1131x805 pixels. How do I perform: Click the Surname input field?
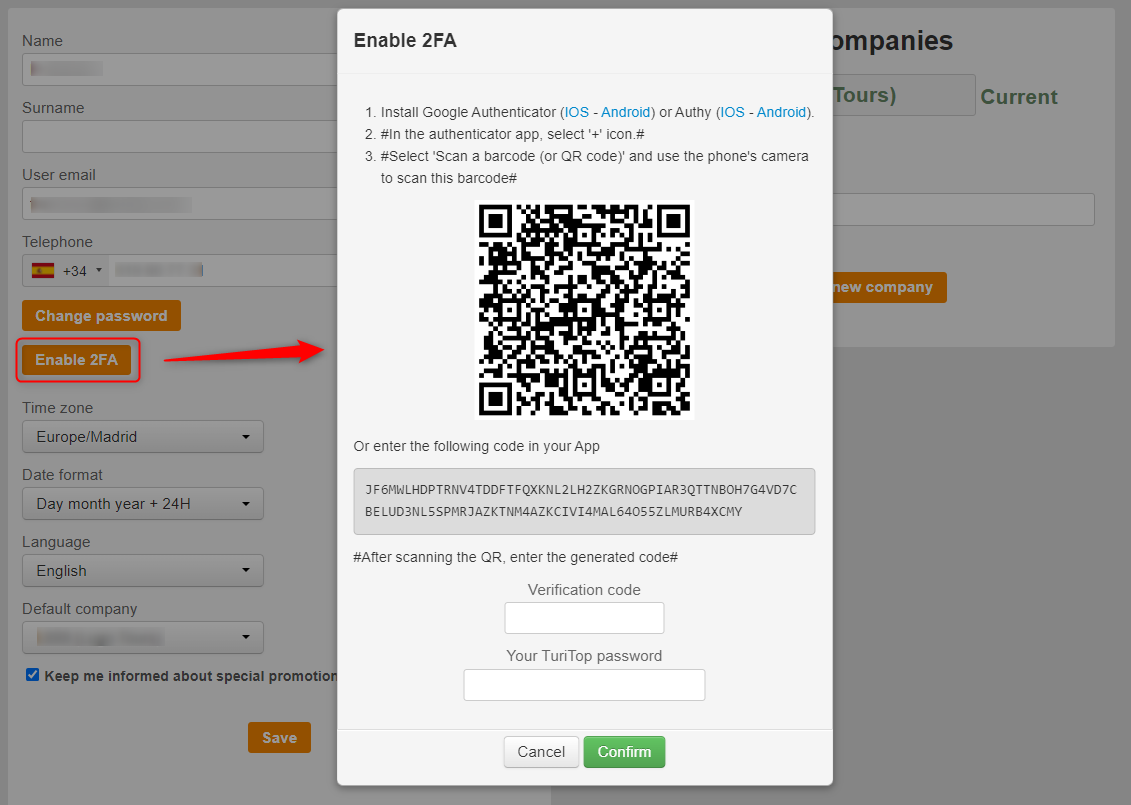[180, 136]
